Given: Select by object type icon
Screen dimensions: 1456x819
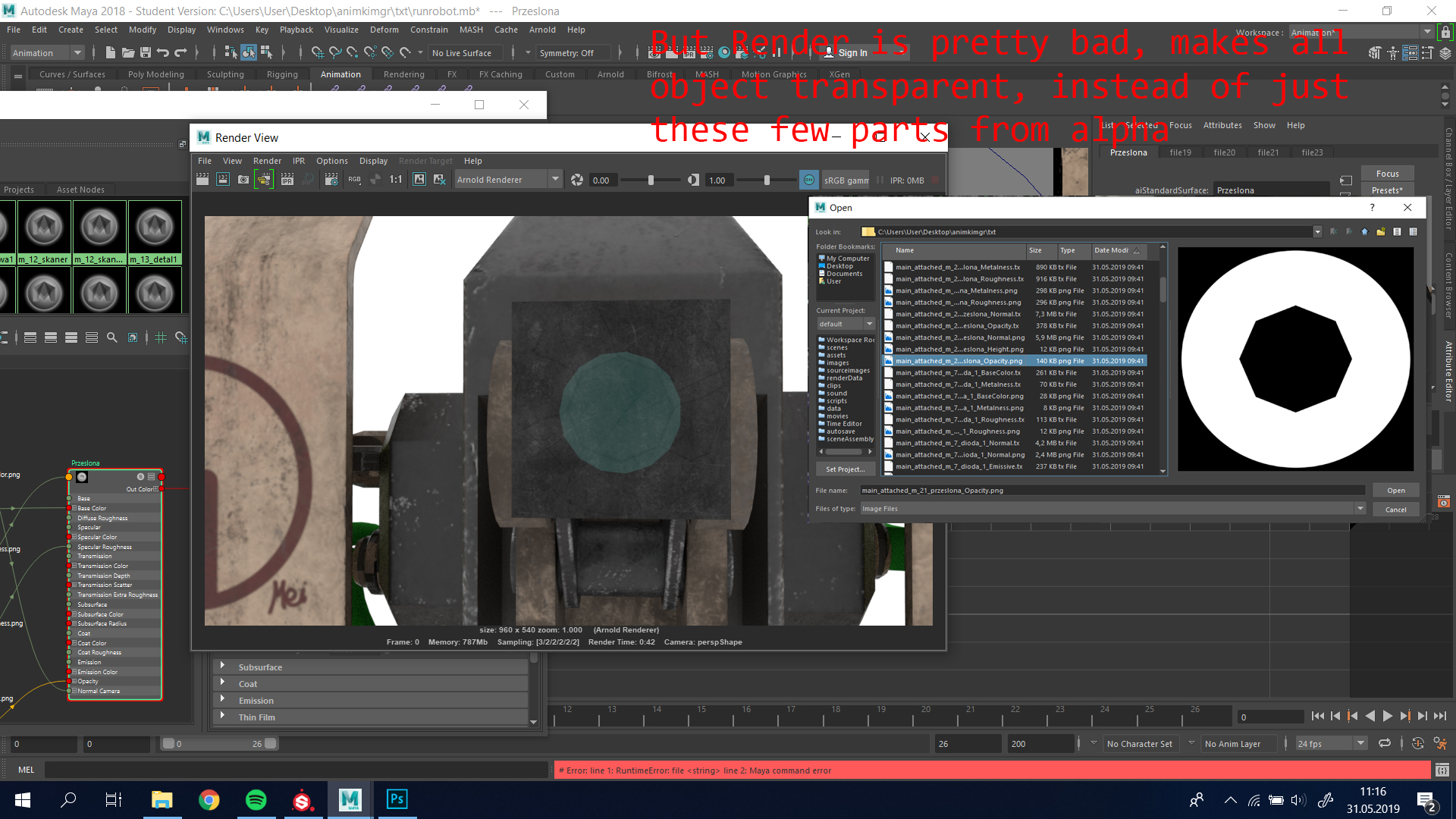Looking at the screenshot, I should [249, 52].
